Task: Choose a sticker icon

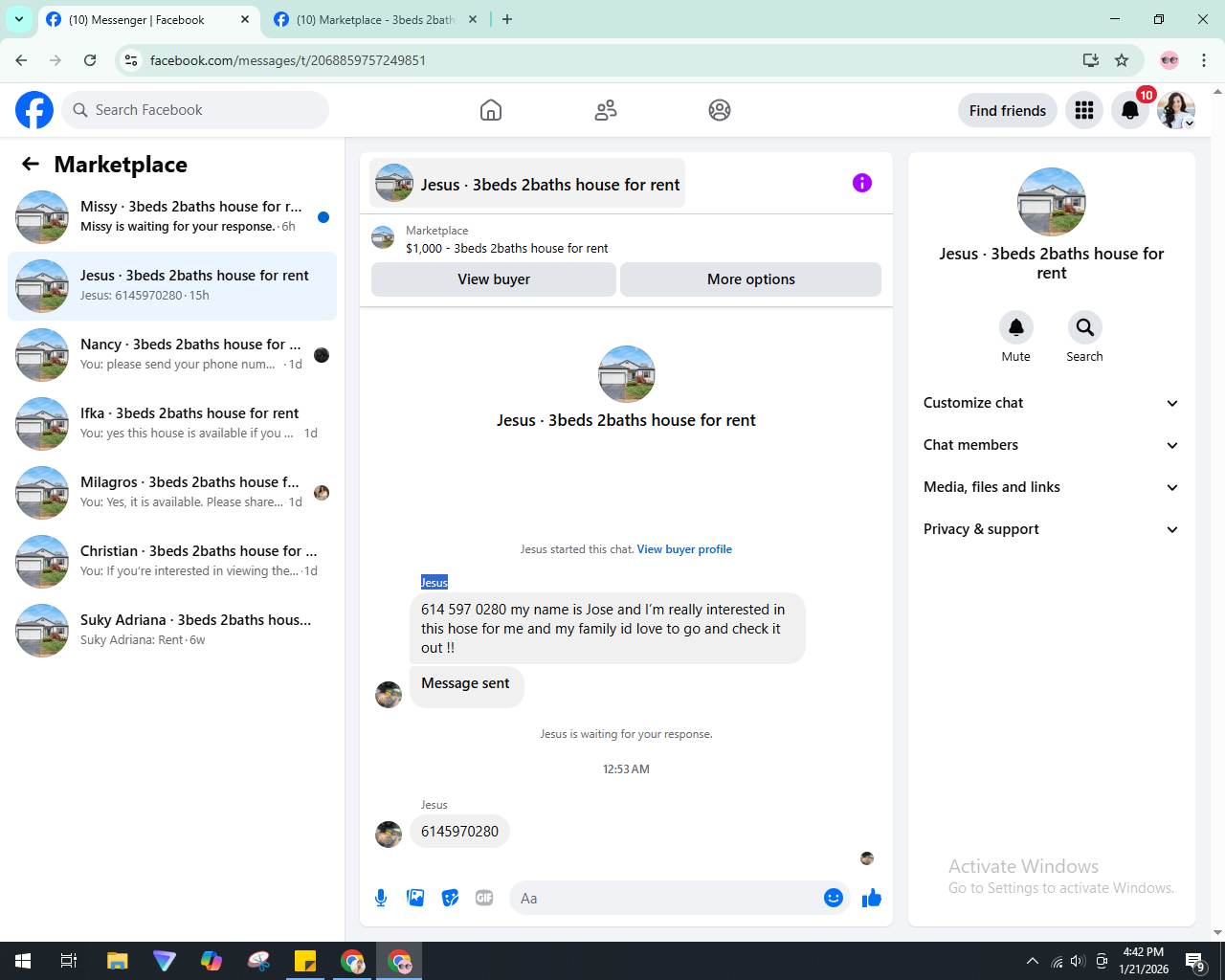Action: pyautogui.click(x=450, y=898)
